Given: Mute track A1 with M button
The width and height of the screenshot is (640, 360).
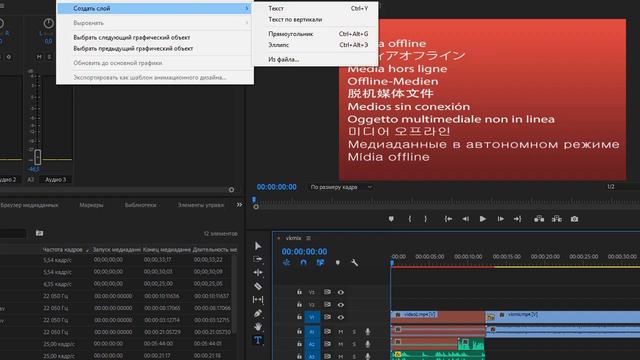Looking at the screenshot, I should [x=340, y=332].
